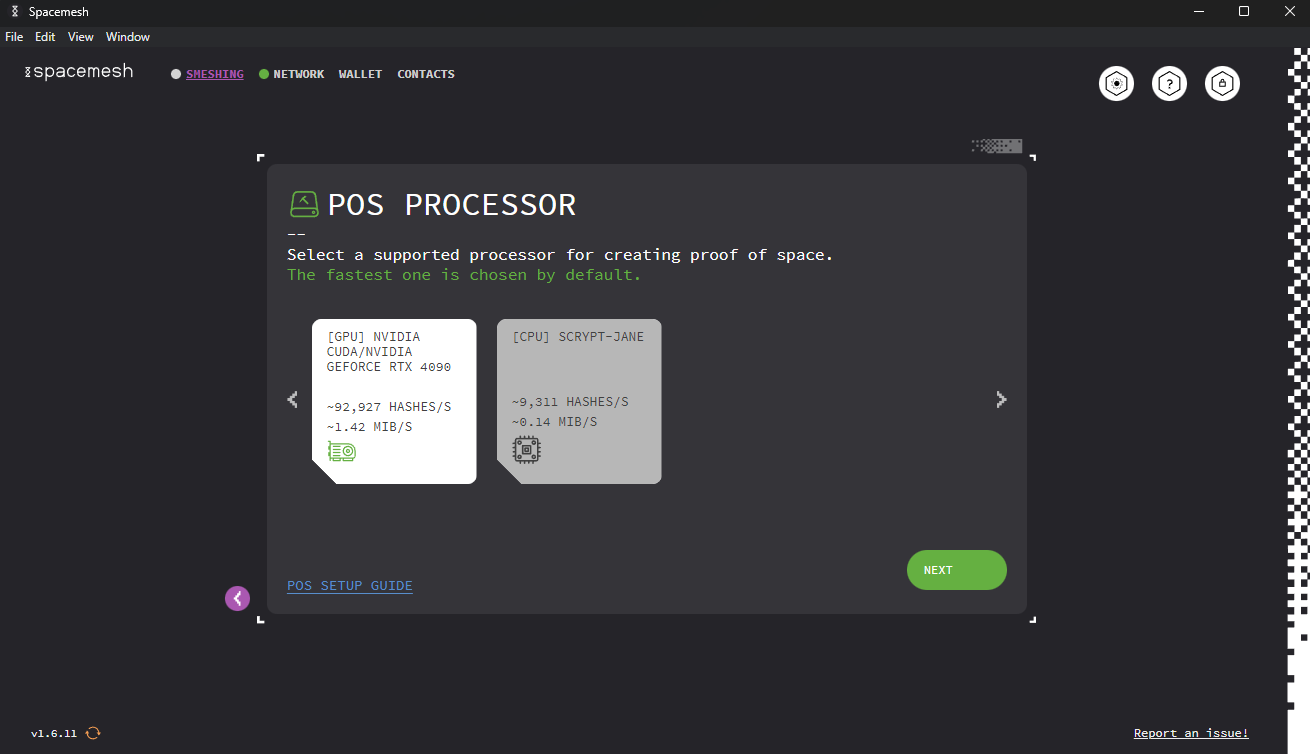Open the Smeshing tab

(x=214, y=74)
